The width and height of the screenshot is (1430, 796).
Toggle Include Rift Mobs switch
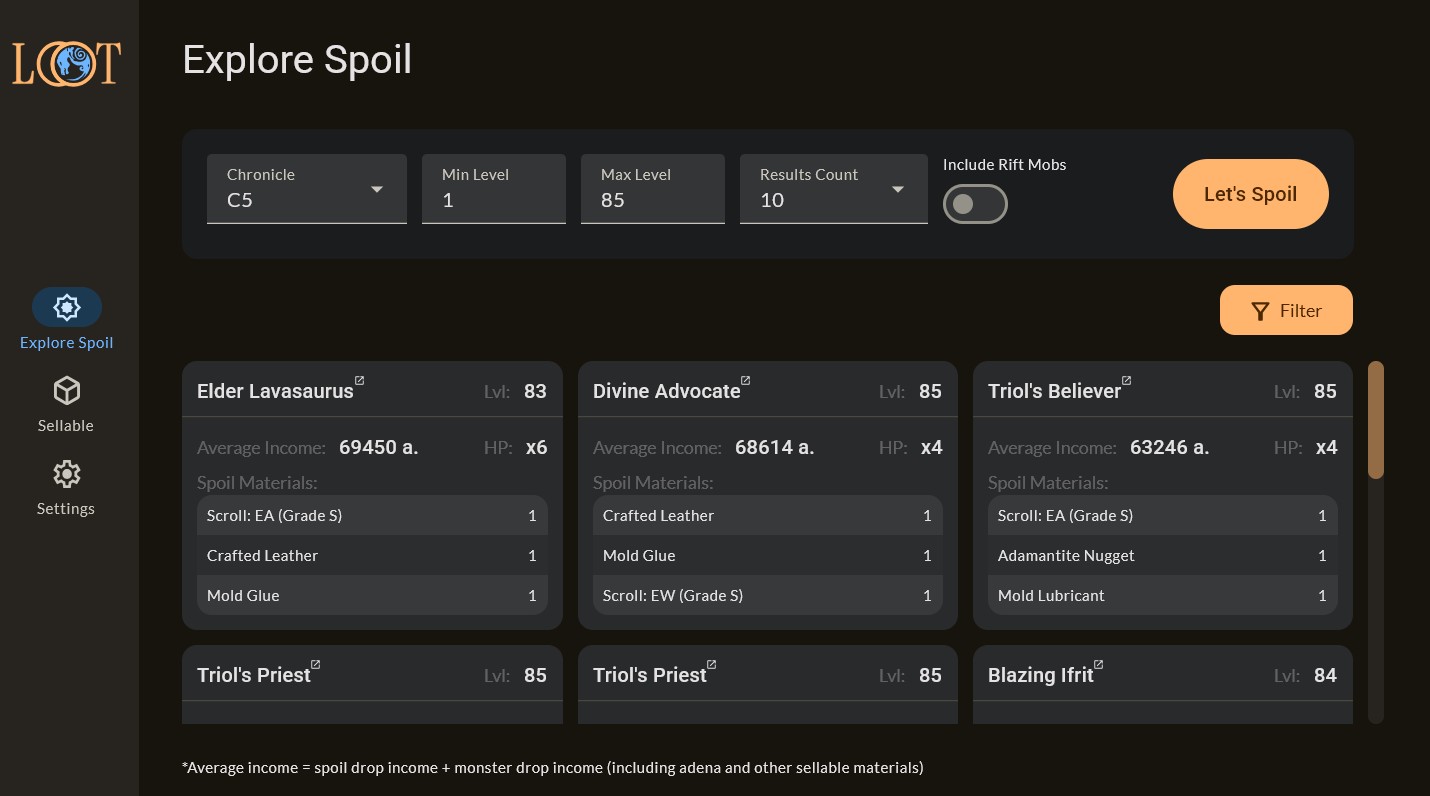click(x=975, y=204)
